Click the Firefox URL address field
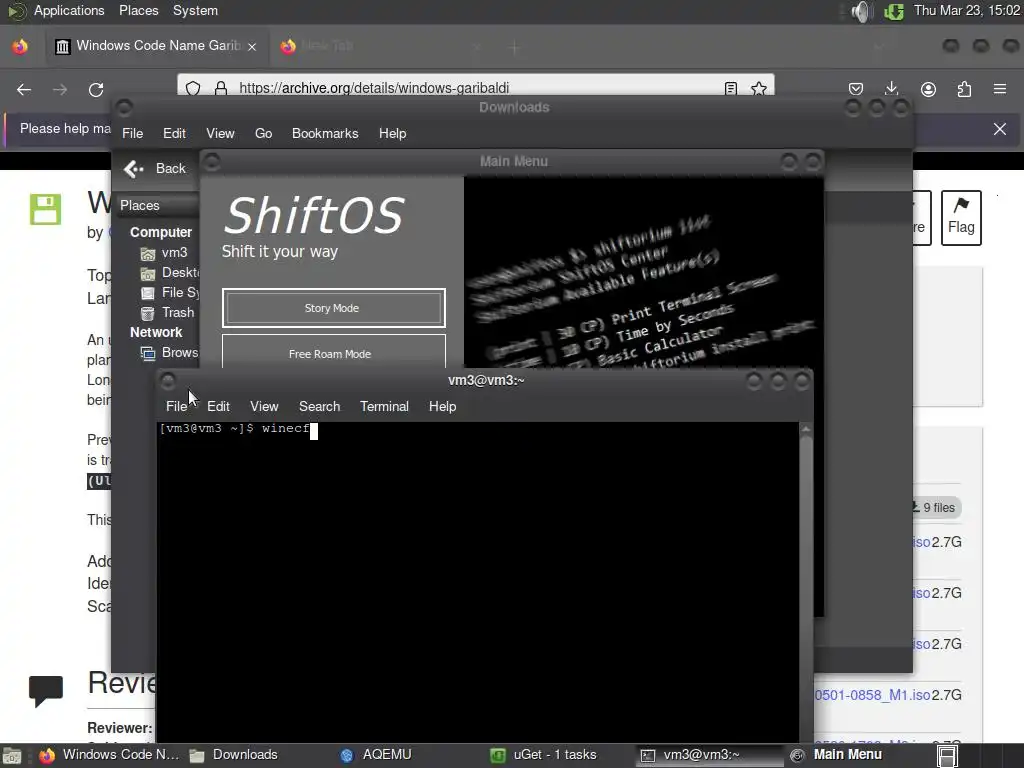 (x=477, y=88)
